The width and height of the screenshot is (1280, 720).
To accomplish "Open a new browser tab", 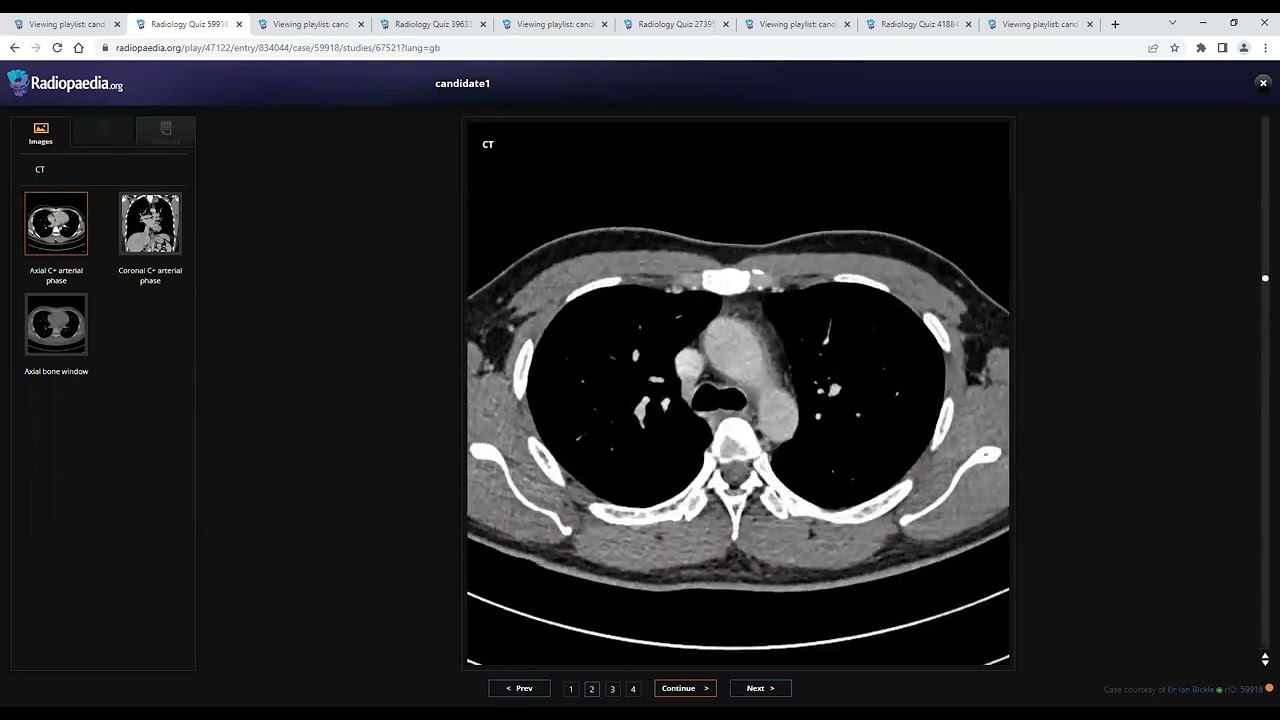I will click(1115, 24).
